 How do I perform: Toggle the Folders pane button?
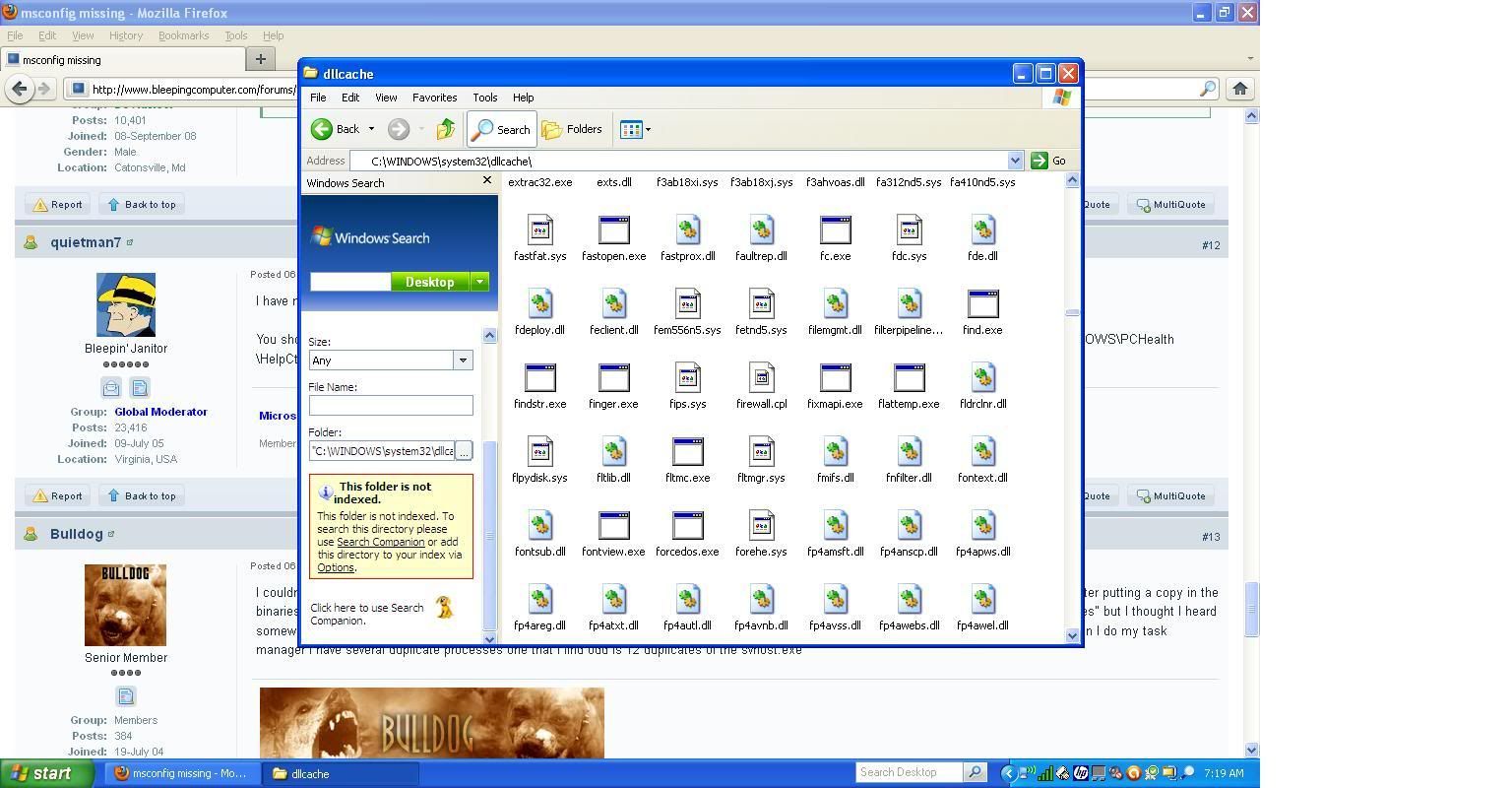572,129
